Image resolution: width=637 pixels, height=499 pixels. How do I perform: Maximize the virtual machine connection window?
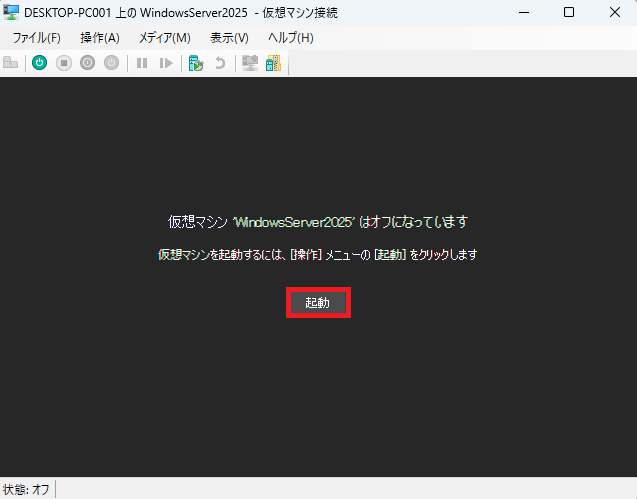coord(569,12)
